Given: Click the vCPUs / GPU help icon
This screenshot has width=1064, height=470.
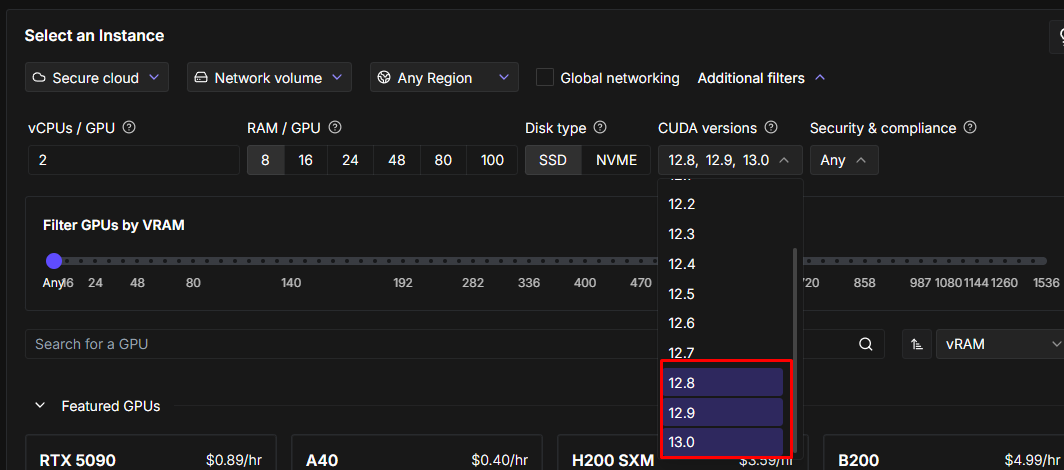Looking at the screenshot, I should 129,128.
